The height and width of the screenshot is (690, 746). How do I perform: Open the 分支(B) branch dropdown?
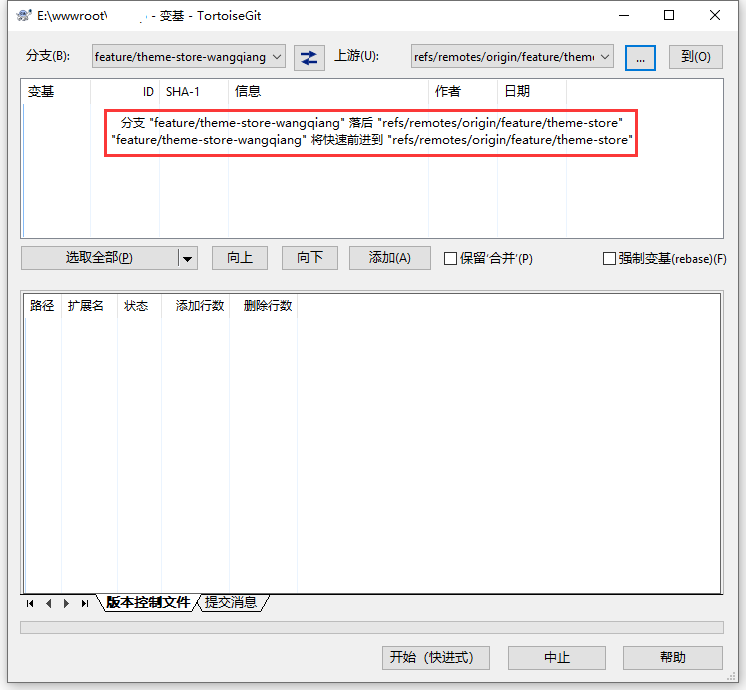pyautogui.click(x=189, y=57)
